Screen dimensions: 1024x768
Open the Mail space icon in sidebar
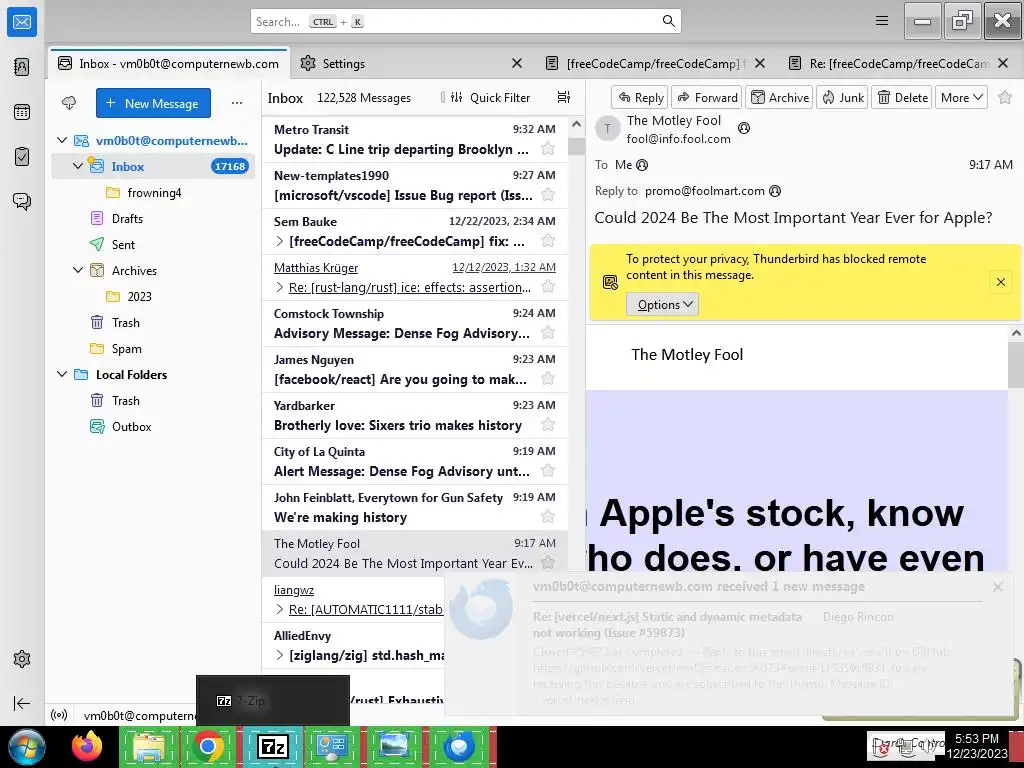pos(22,22)
